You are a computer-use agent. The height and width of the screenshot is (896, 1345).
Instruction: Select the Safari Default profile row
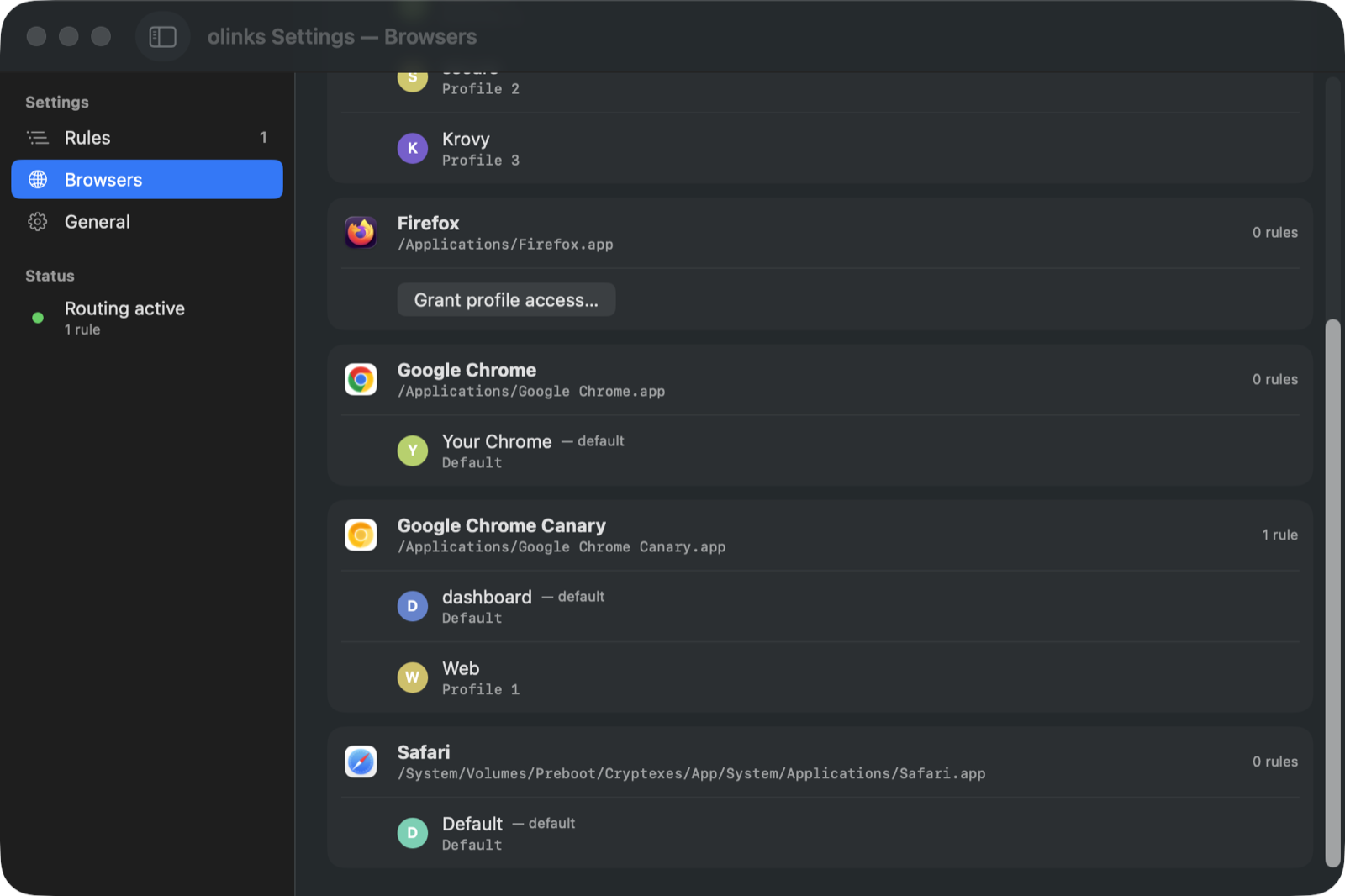pos(820,834)
